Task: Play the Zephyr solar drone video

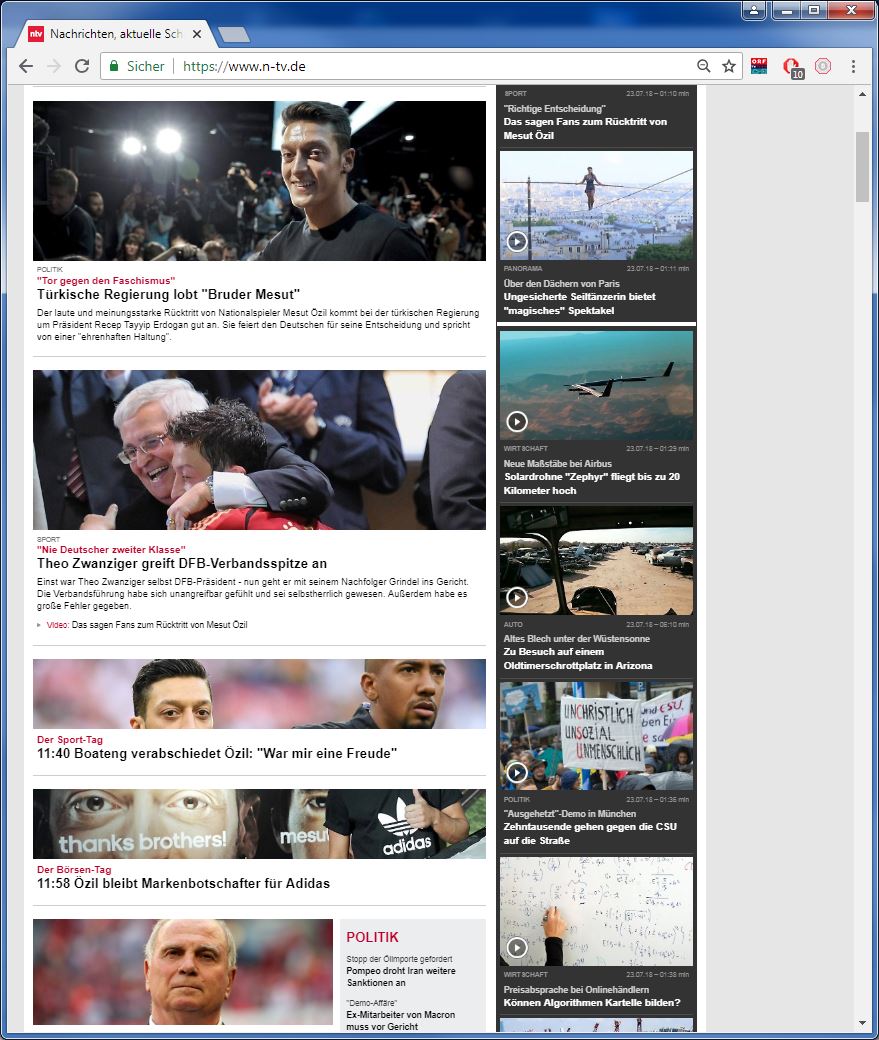Action: (x=517, y=421)
